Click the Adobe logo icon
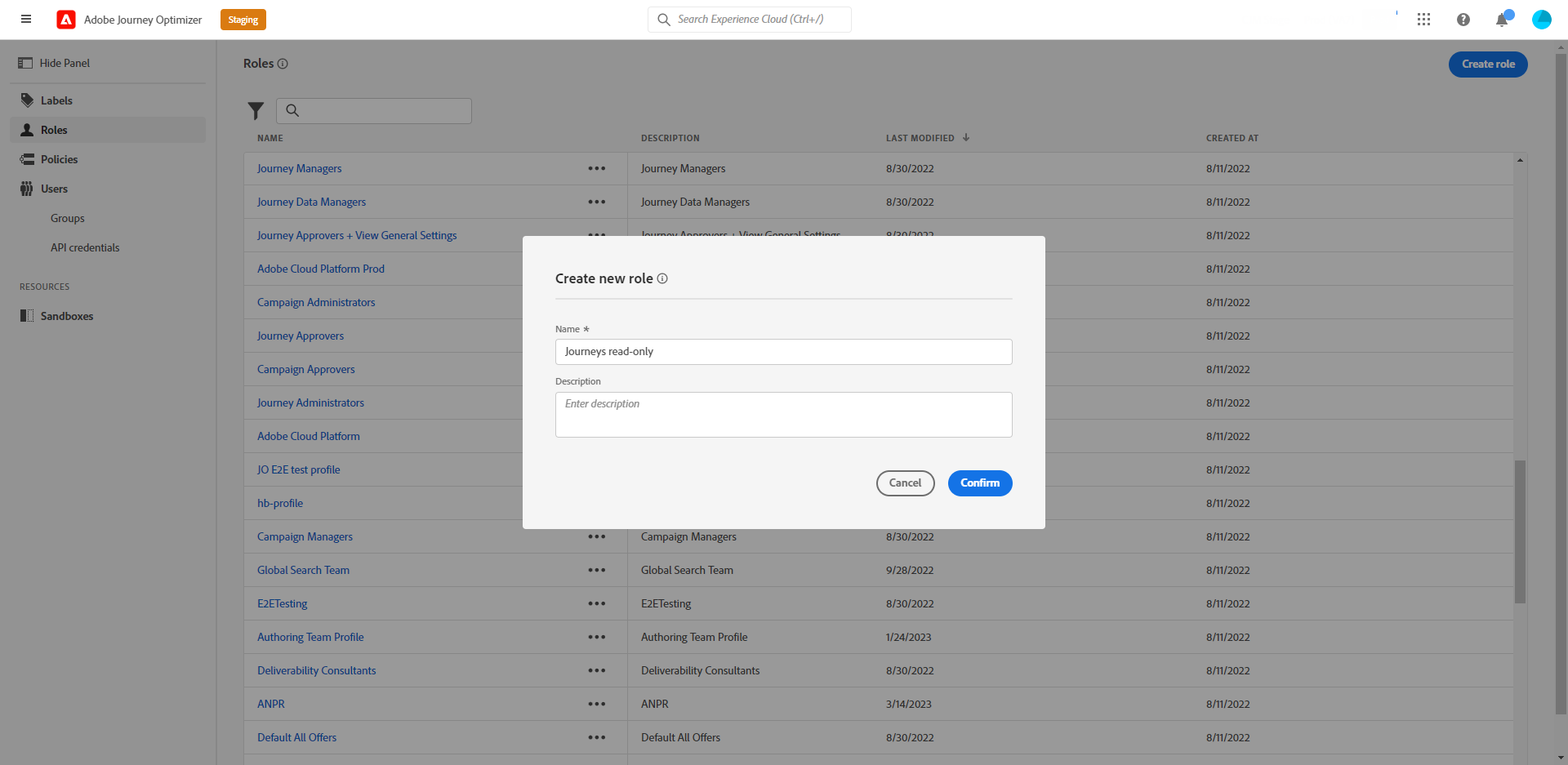 click(x=66, y=20)
